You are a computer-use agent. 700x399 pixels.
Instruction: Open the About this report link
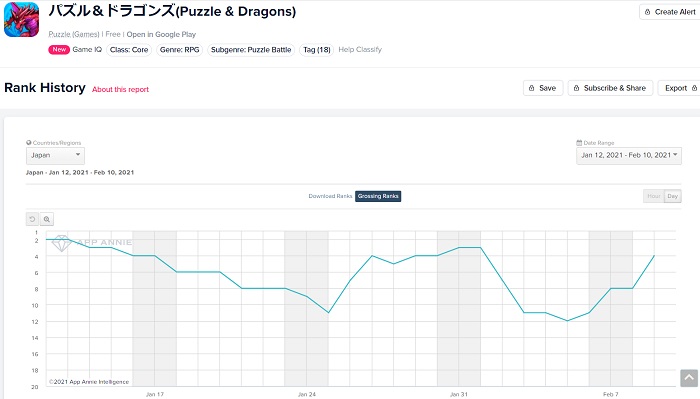coord(121,89)
